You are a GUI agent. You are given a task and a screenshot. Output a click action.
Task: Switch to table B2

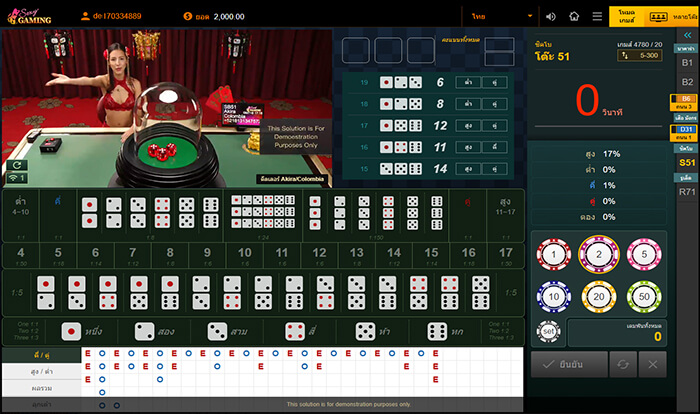coord(688,82)
